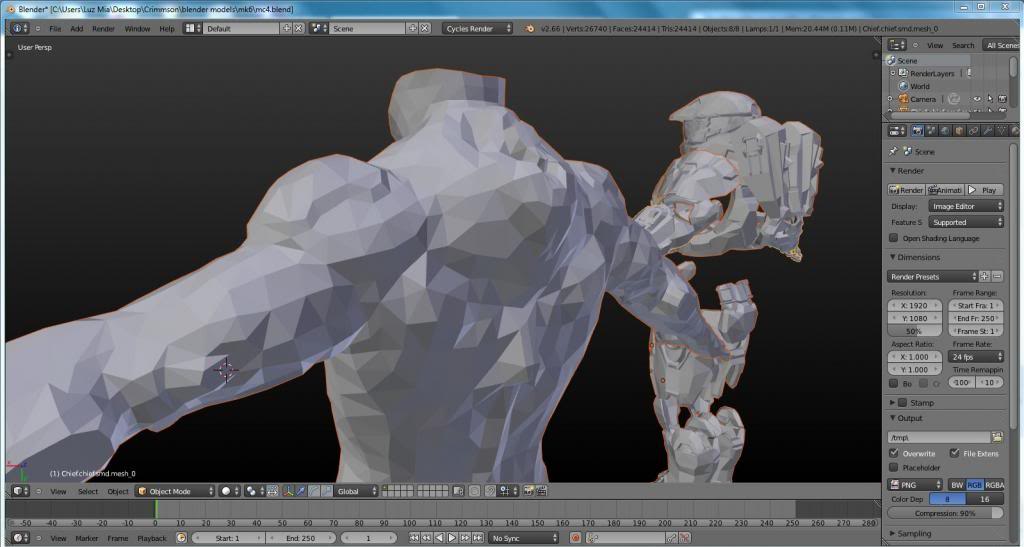Open the Global orientation dropdown

coord(357,491)
